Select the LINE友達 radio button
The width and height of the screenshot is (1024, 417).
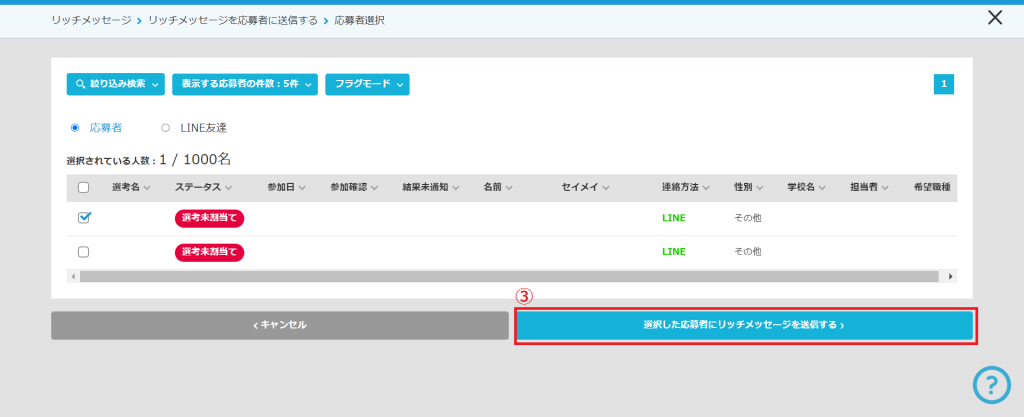(x=166, y=128)
